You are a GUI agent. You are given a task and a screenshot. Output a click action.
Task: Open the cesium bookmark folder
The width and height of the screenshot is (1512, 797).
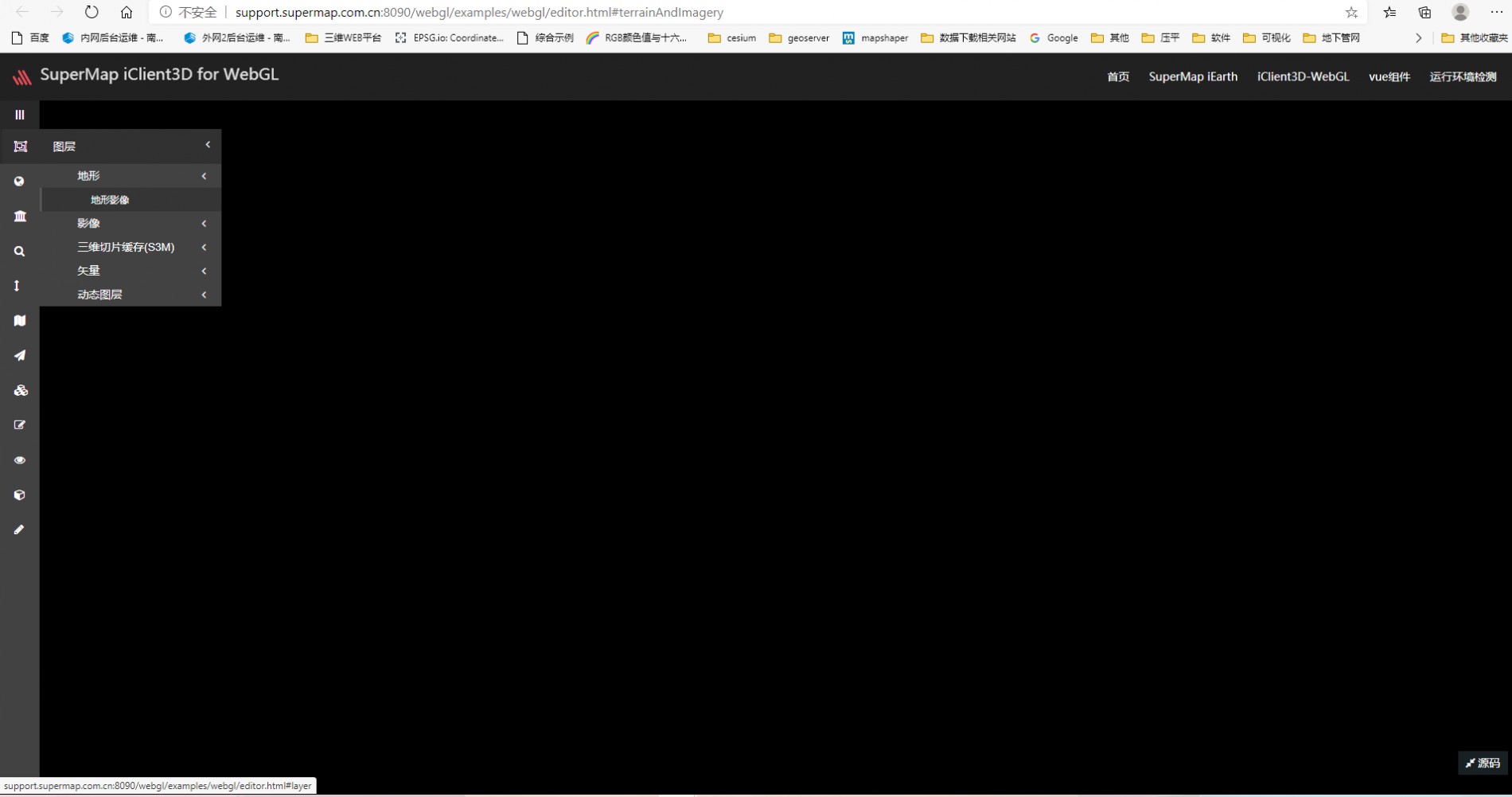(x=732, y=37)
